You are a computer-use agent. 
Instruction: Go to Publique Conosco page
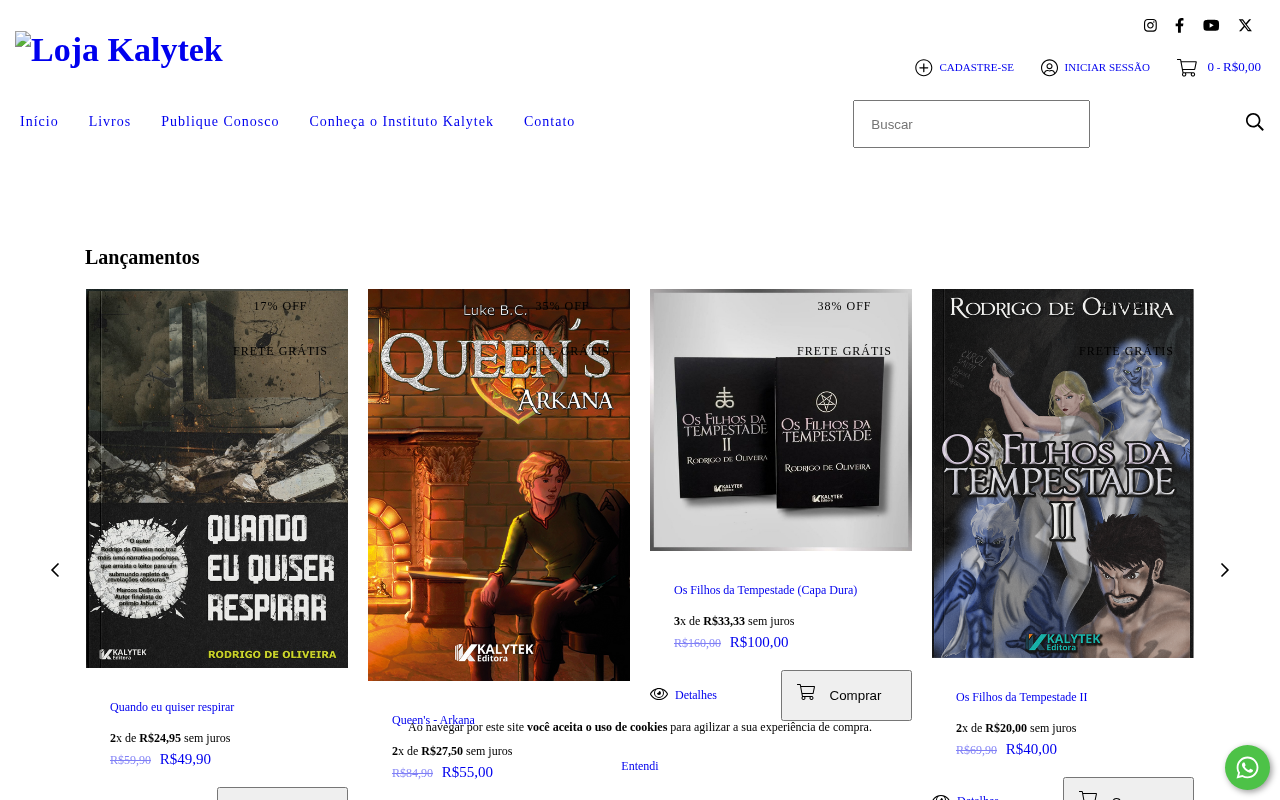[220, 121]
